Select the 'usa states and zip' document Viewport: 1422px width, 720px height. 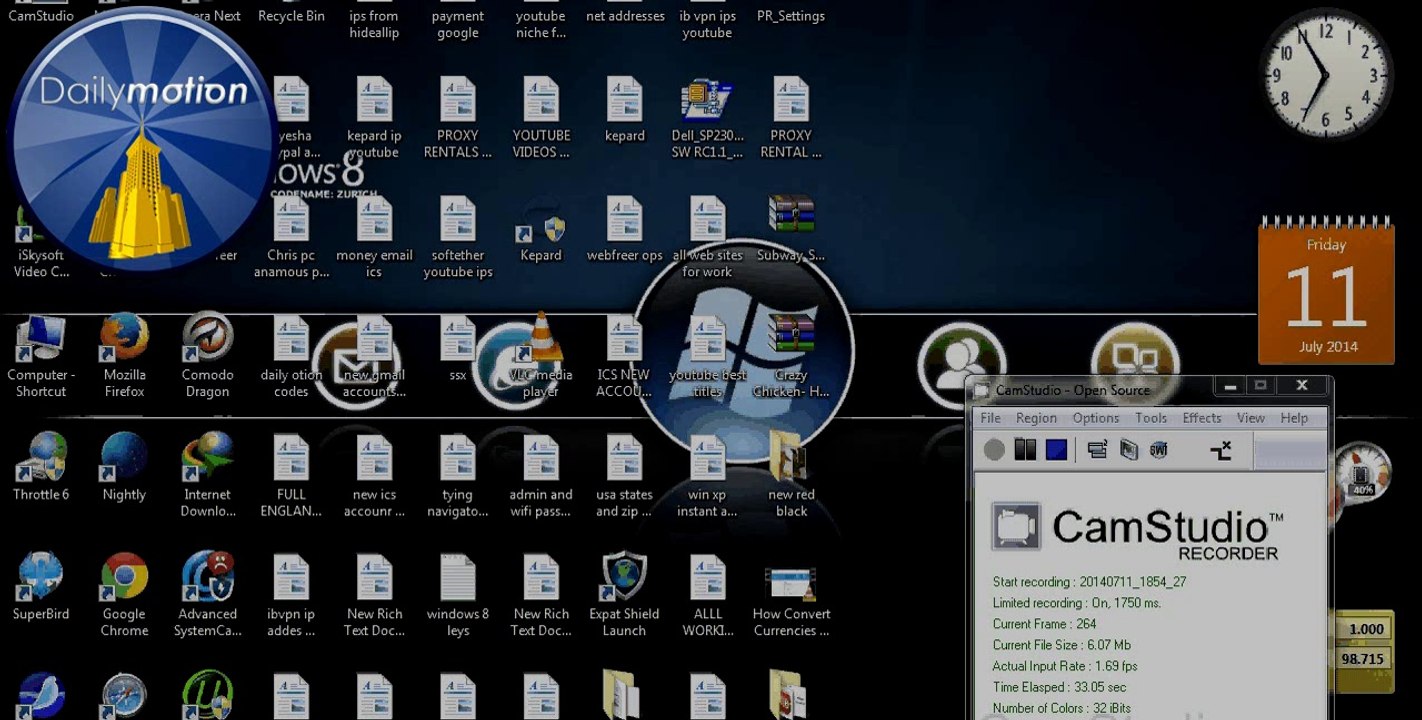pos(624,476)
